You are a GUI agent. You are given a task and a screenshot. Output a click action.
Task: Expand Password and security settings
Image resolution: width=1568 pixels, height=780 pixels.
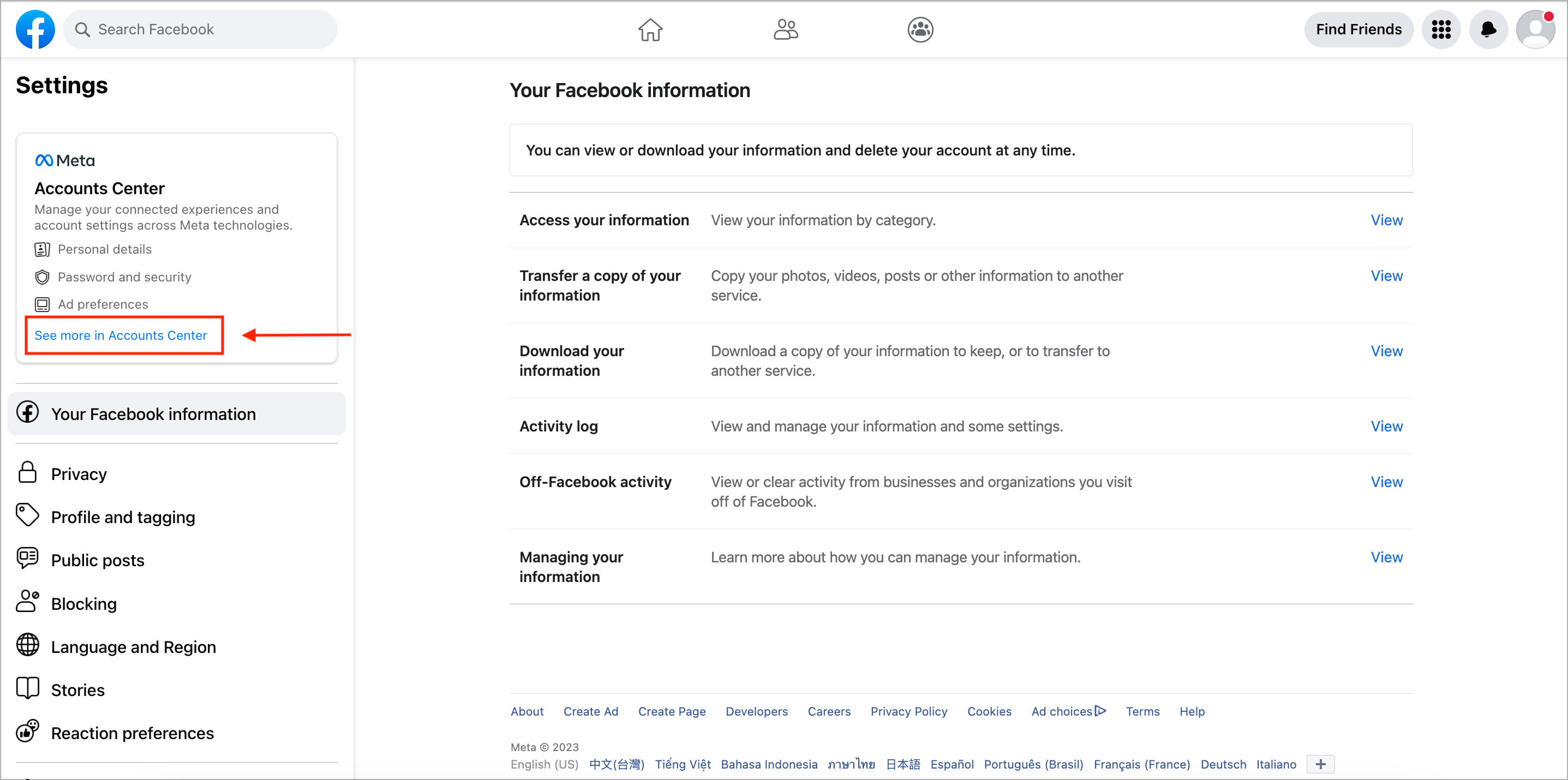124,276
